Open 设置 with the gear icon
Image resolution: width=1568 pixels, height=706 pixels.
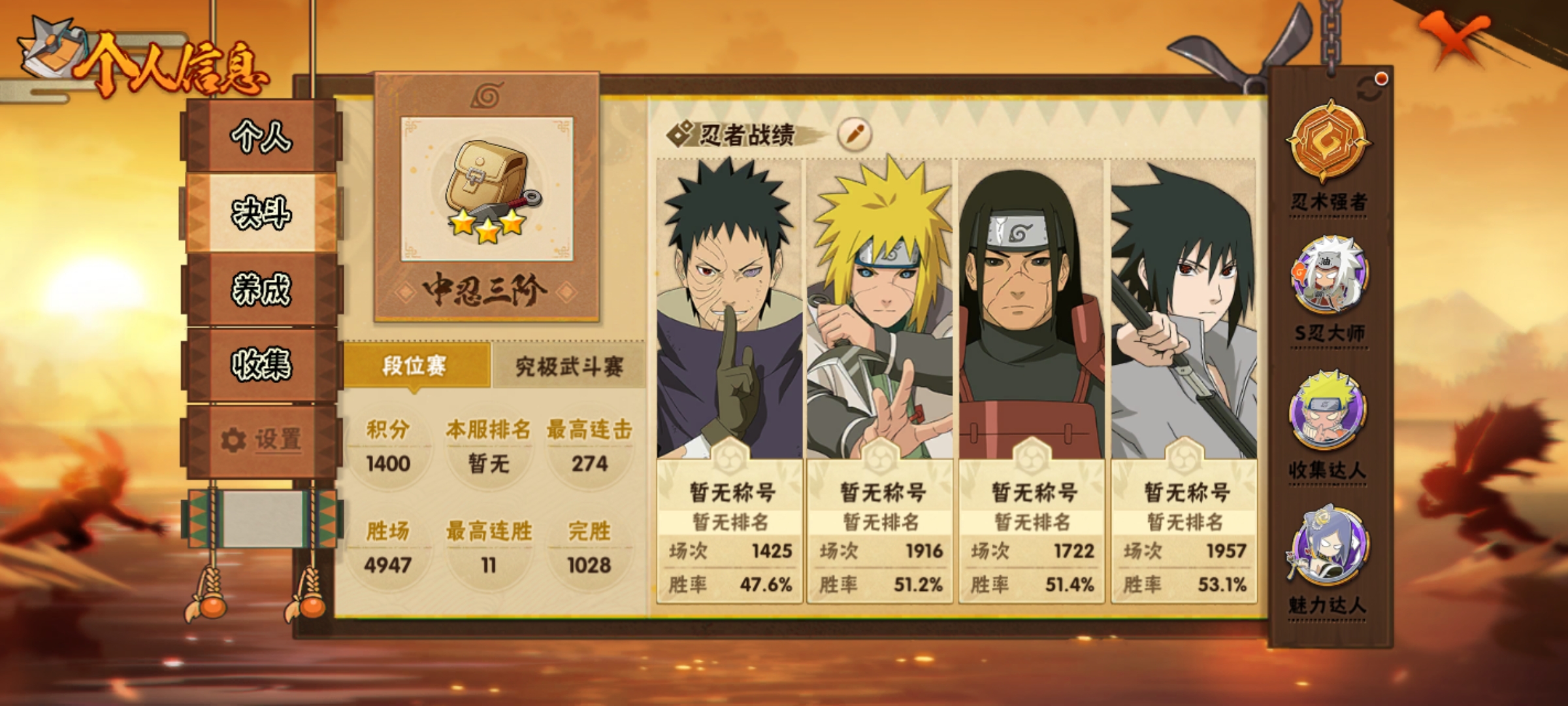click(261, 440)
